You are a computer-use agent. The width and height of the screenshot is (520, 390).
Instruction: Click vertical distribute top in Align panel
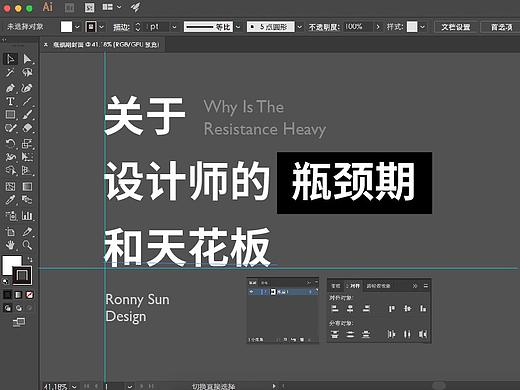point(335,334)
